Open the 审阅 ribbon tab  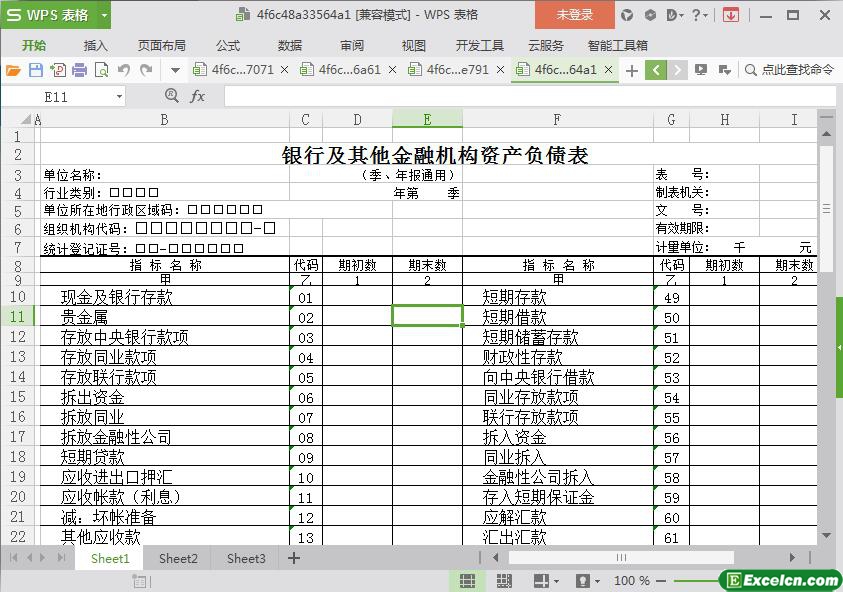352,46
